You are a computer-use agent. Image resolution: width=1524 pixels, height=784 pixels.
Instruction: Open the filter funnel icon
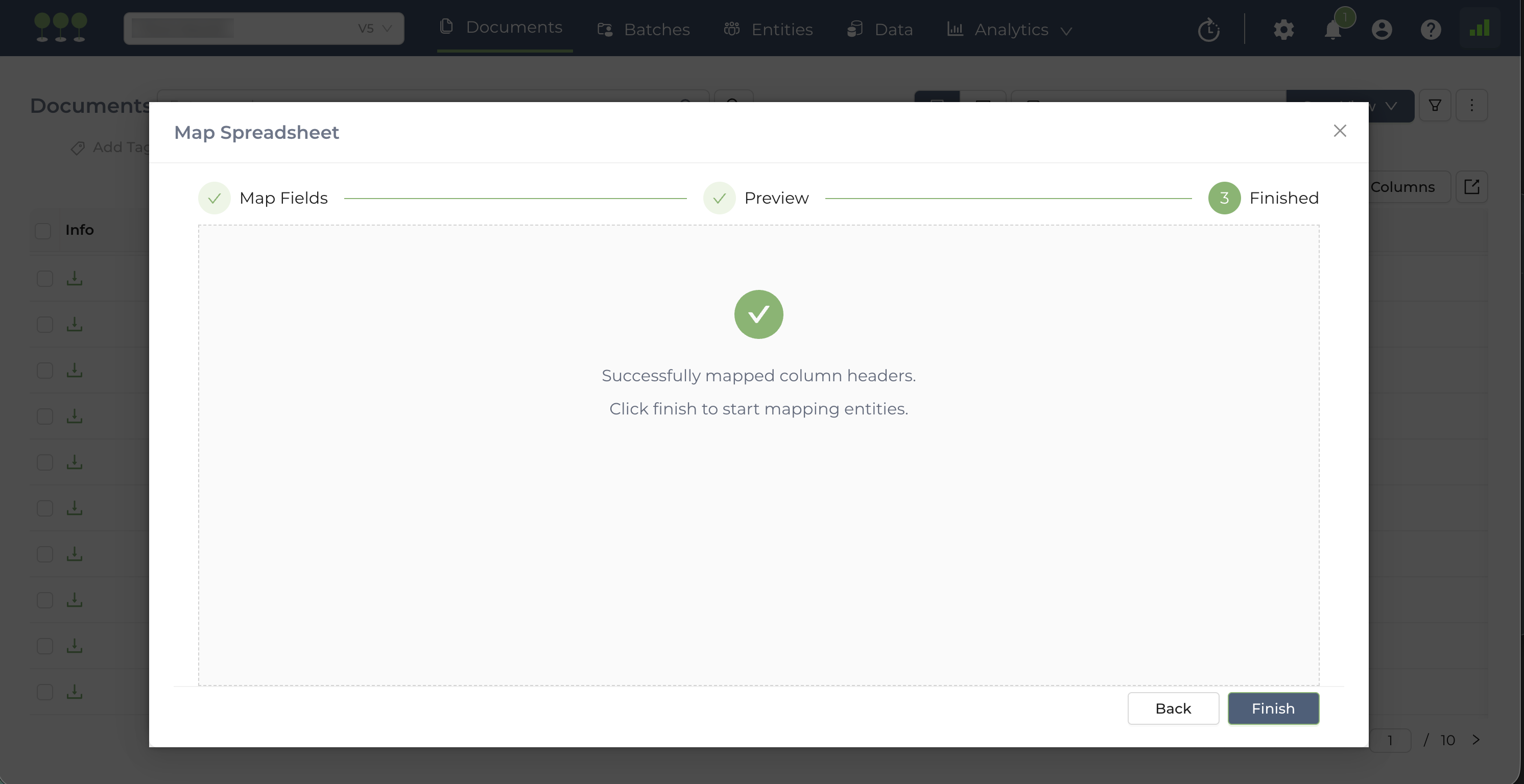point(1435,105)
